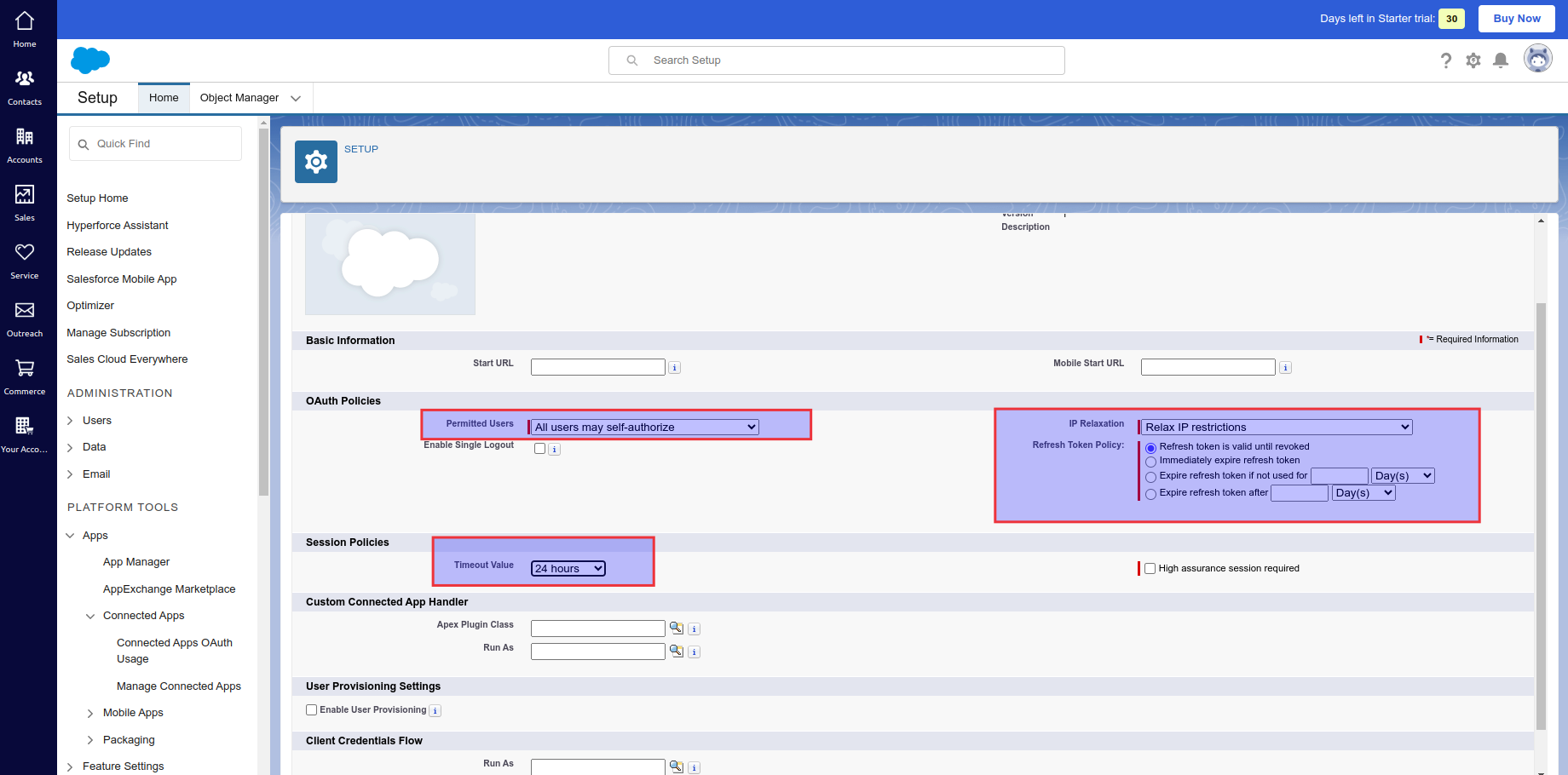
Task: Open Connected Apps OAuth Usage
Action: tap(175, 651)
